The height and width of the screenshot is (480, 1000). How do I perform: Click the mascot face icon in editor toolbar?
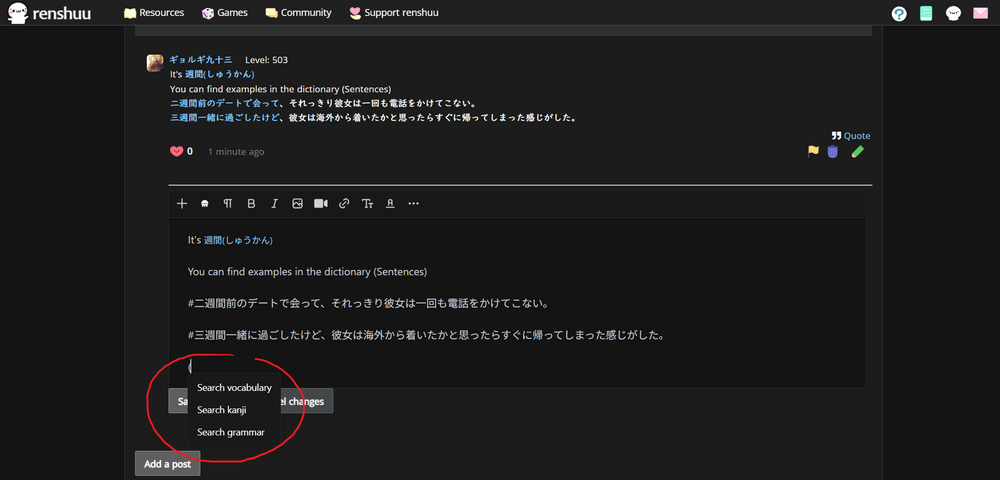(205, 204)
